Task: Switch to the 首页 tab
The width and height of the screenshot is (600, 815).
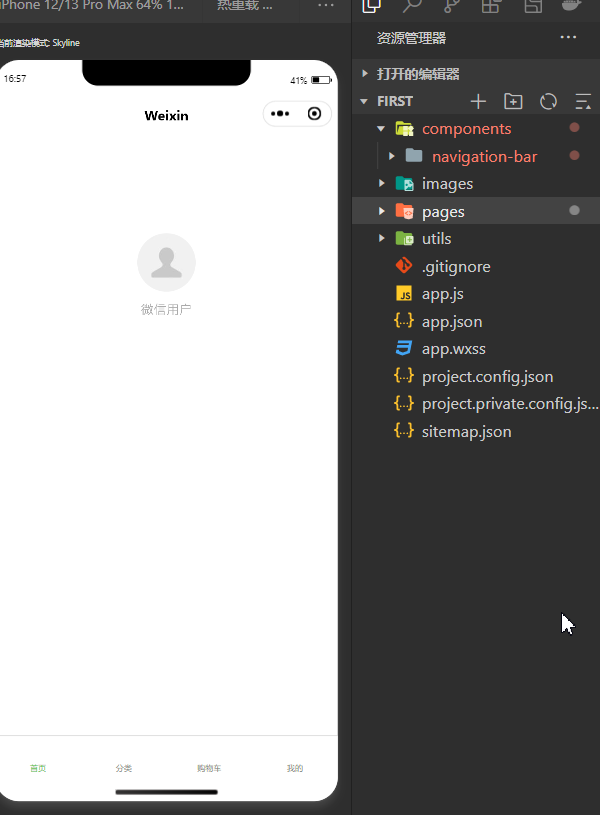Action: (38, 768)
